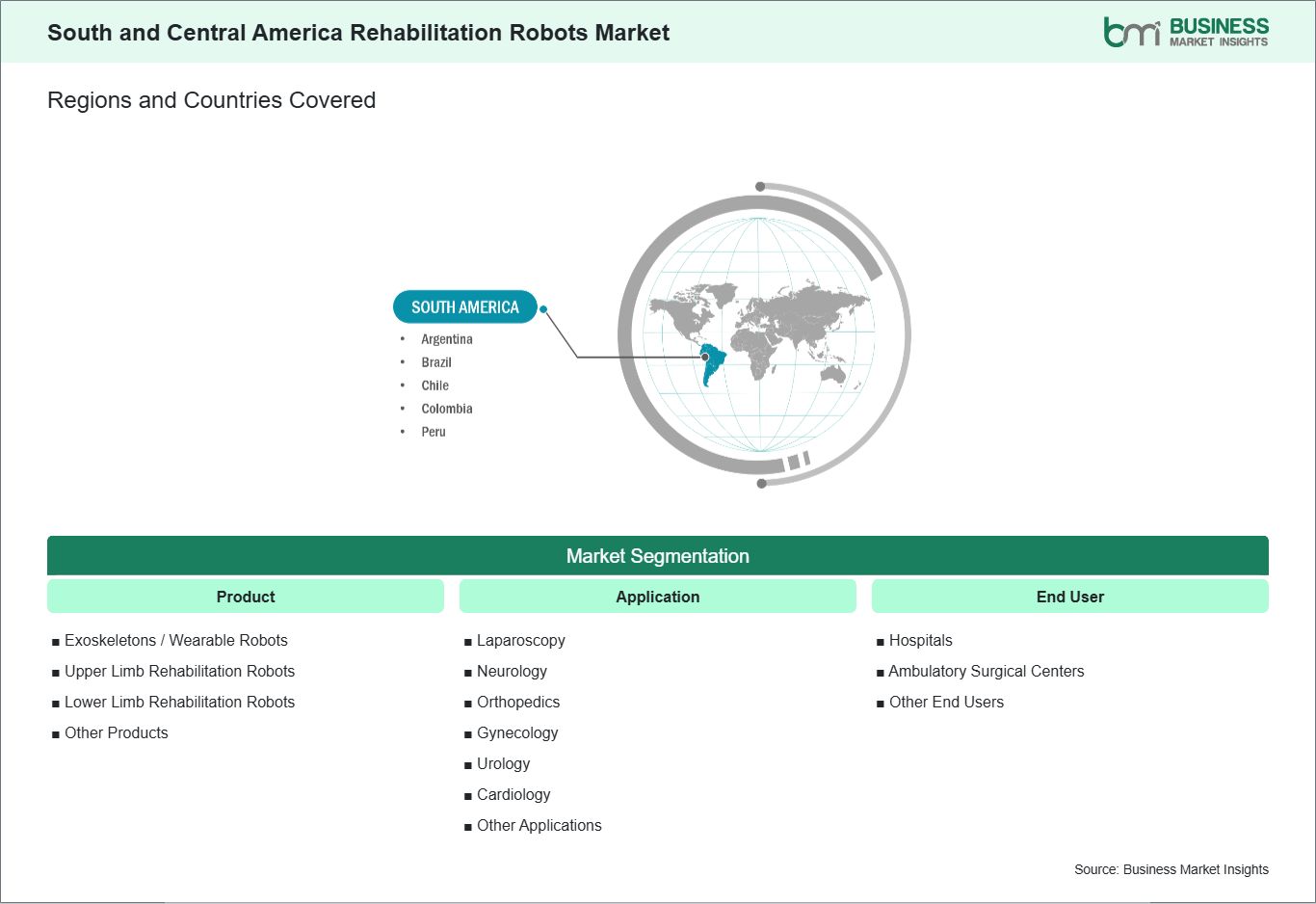Click 'Neurology' under Application

512,672
